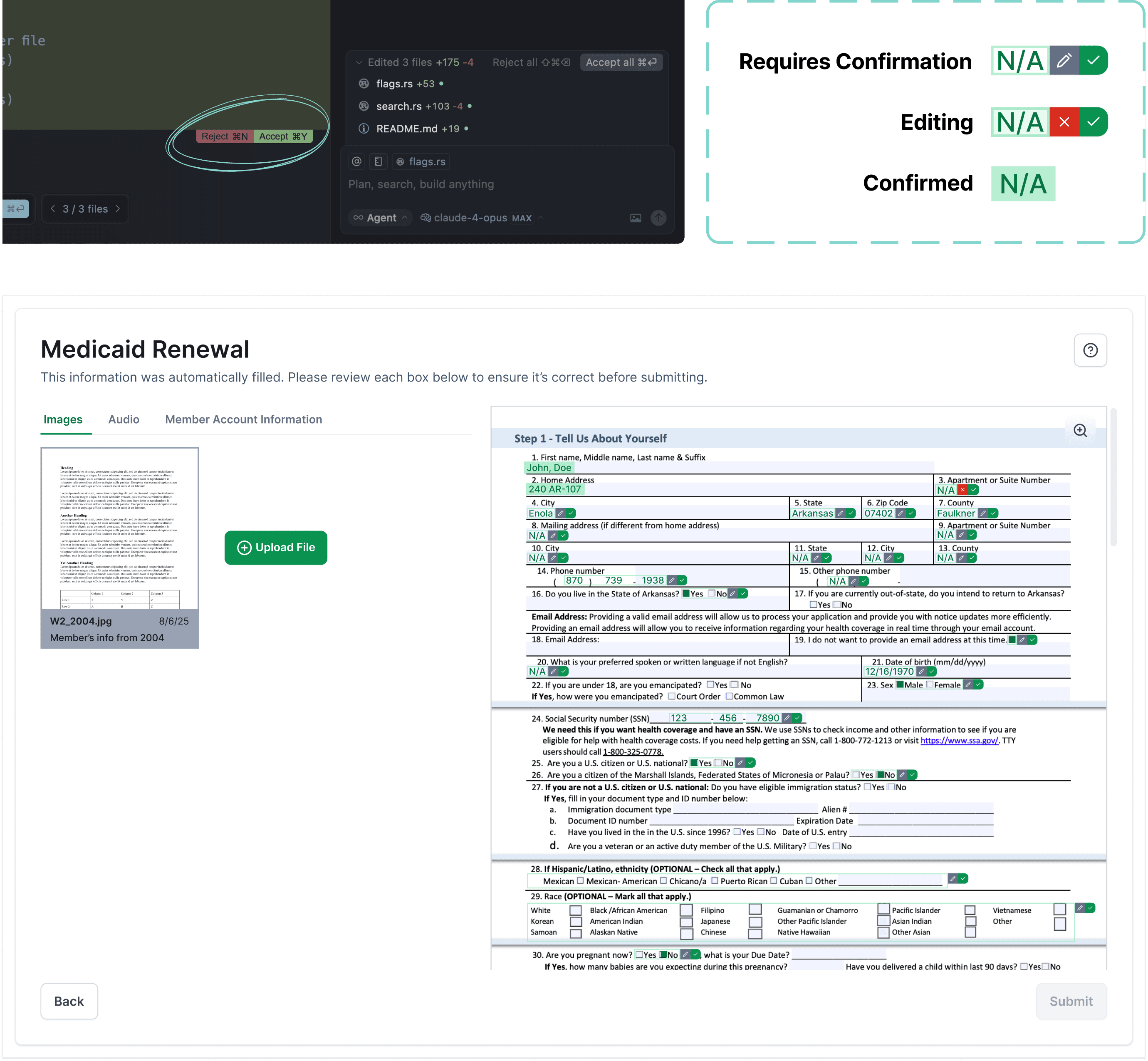The width and height of the screenshot is (1148, 1061).
Task: Click the edit pencil in the Requires Confirmation legend
Action: [1064, 61]
